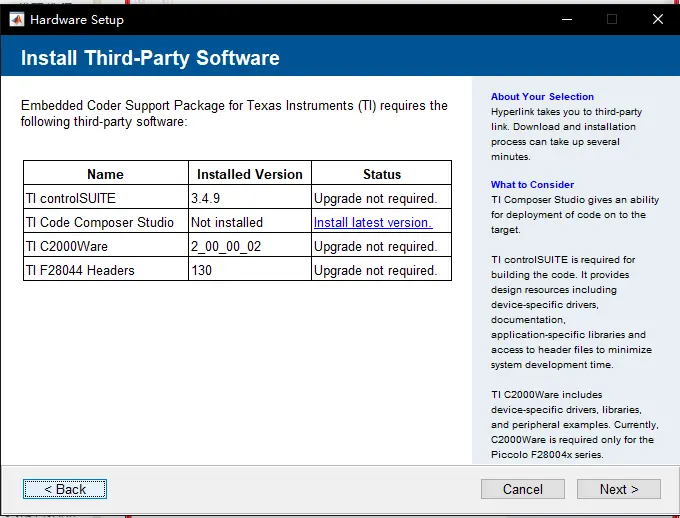Minimize the Hardware Setup window

[x=567, y=20]
